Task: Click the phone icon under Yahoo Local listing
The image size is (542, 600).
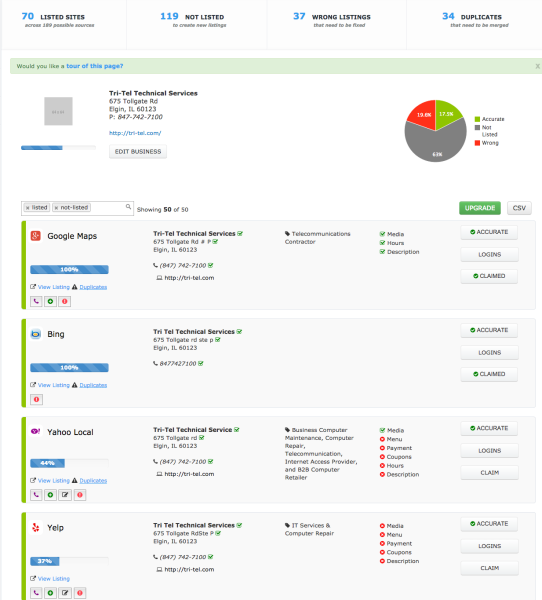Action: (x=36, y=495)
